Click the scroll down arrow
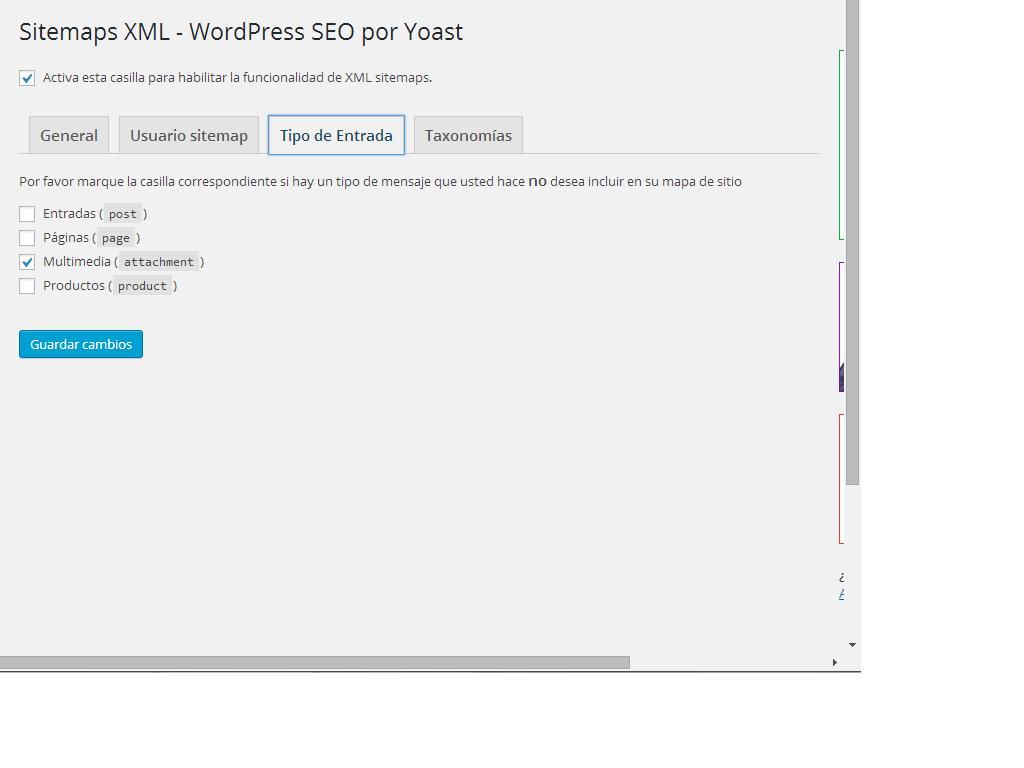1024x768 pixels. click(x=852, y=645)
